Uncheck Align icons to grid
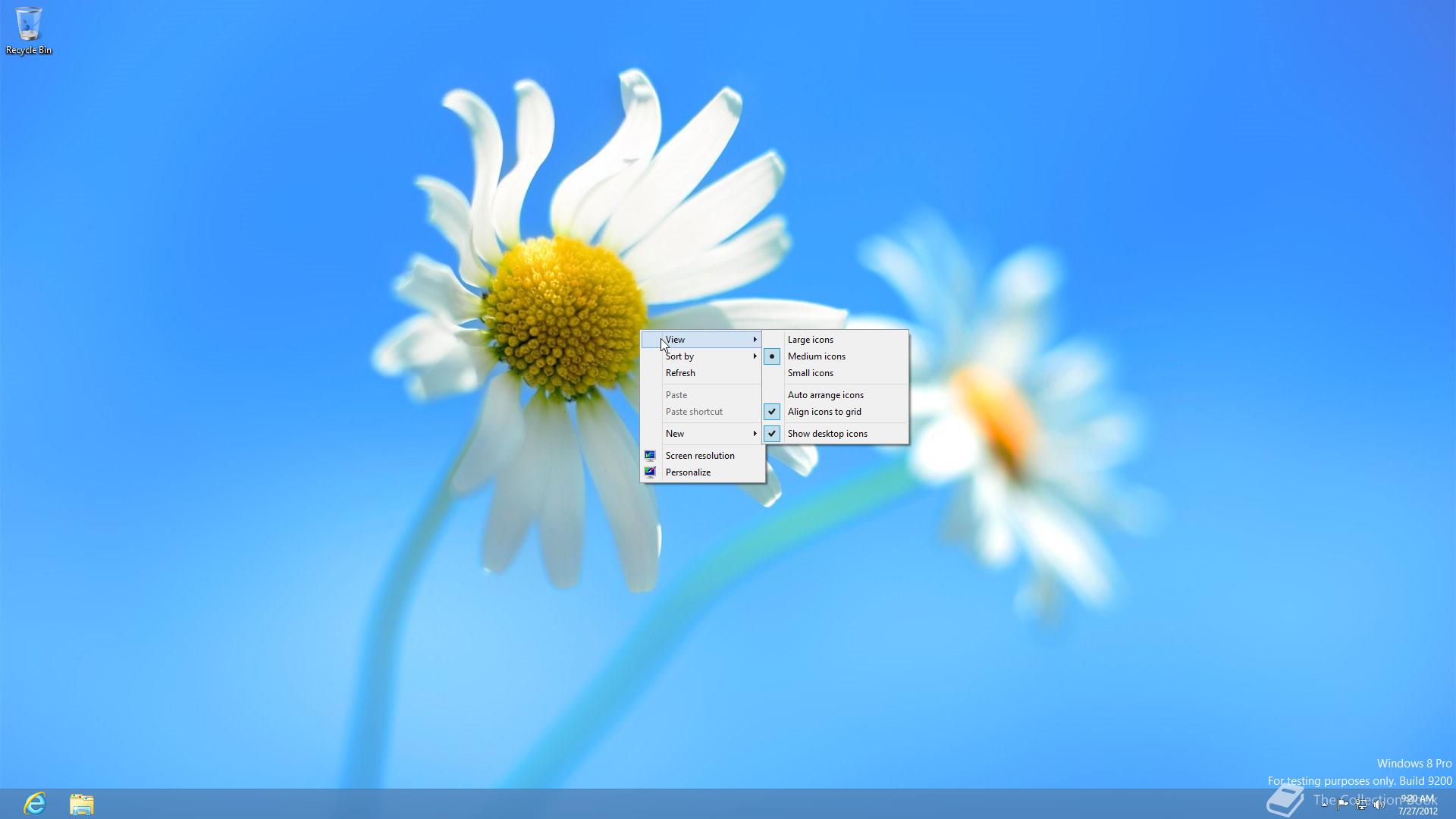This screenshot has height=819, width=1456. (x=824, y=412)
